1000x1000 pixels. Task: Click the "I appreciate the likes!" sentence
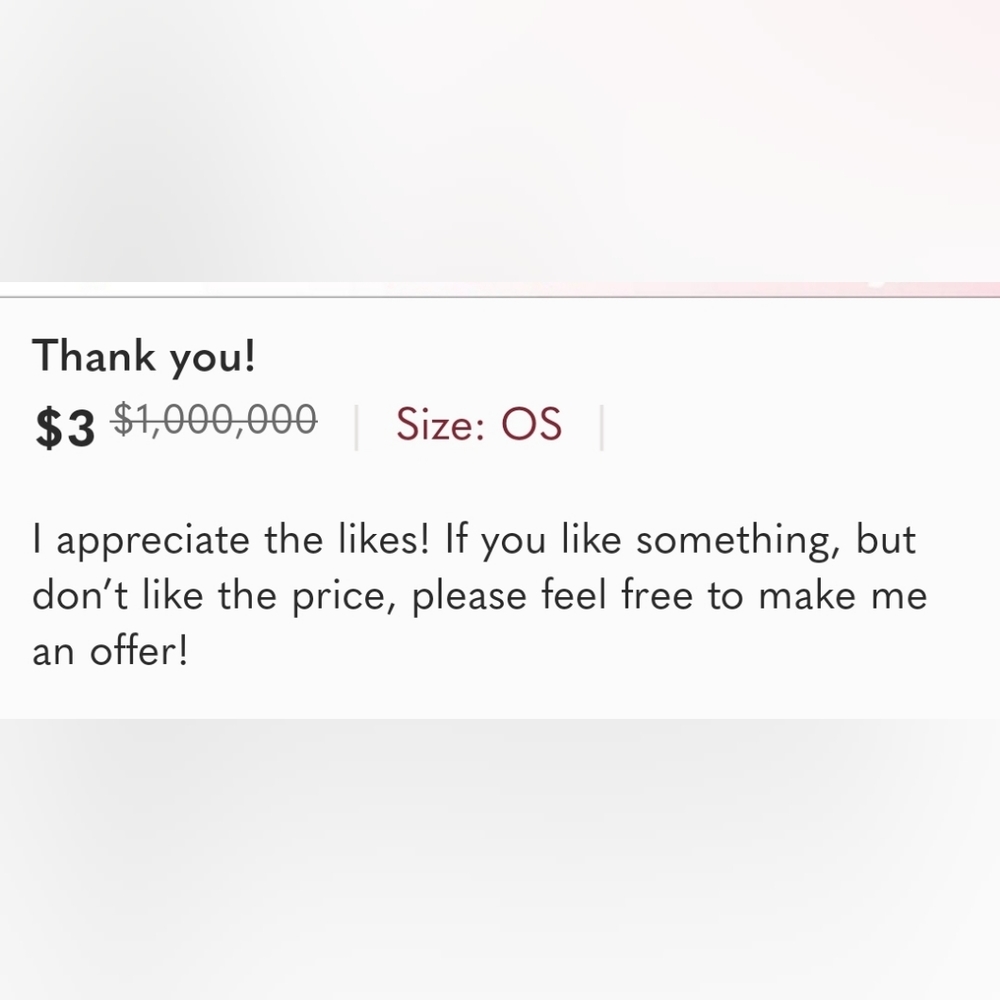(231, 541)
